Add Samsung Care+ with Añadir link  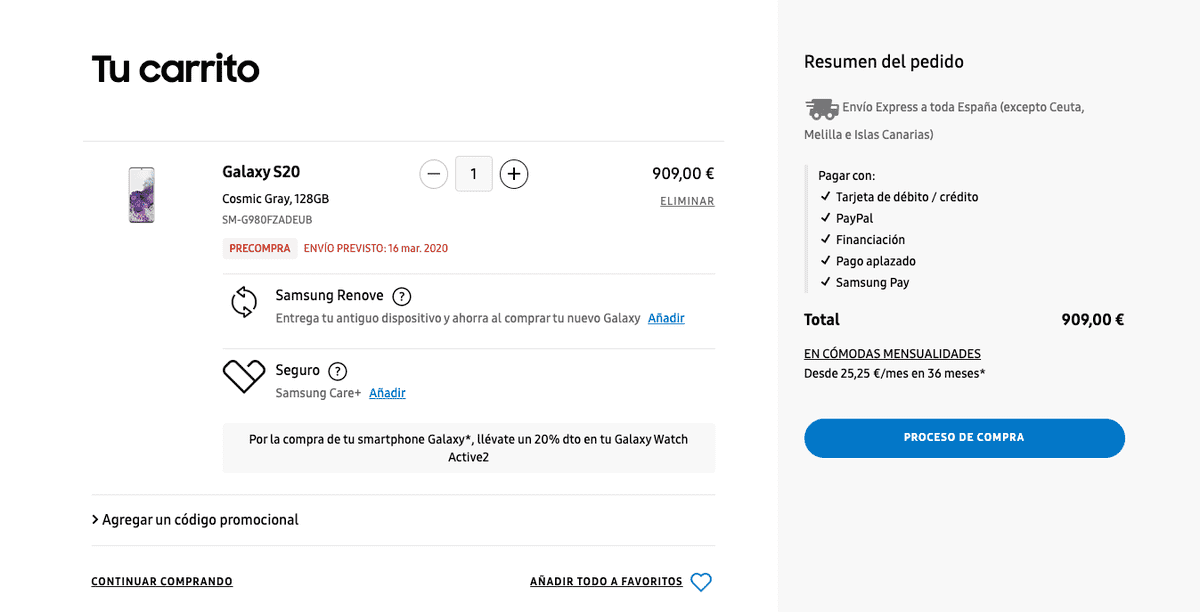pos(387,393)
